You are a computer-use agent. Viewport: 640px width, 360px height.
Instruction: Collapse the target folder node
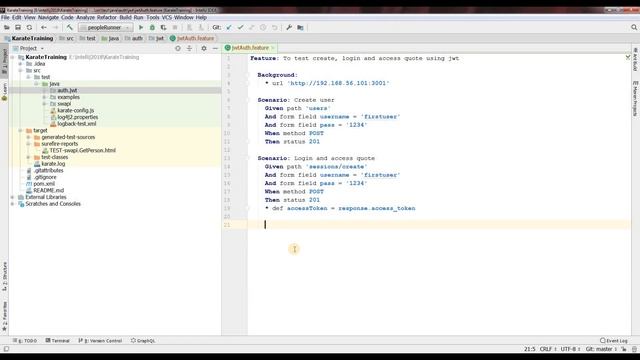(20, 130)
